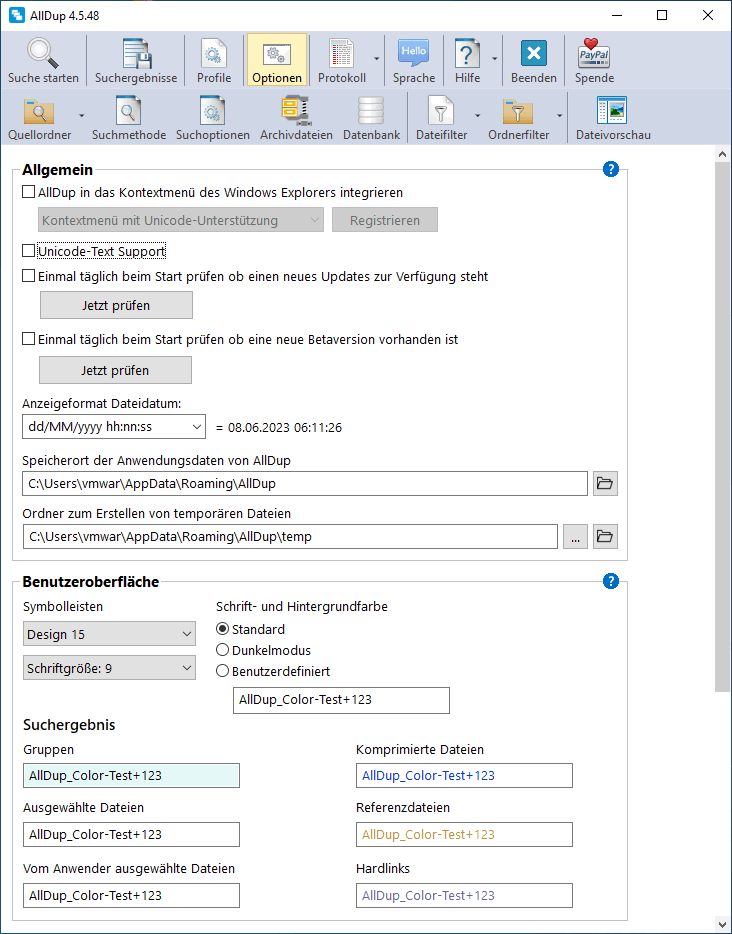Click the Gruppen color sample field

click(x=131, y=776)
